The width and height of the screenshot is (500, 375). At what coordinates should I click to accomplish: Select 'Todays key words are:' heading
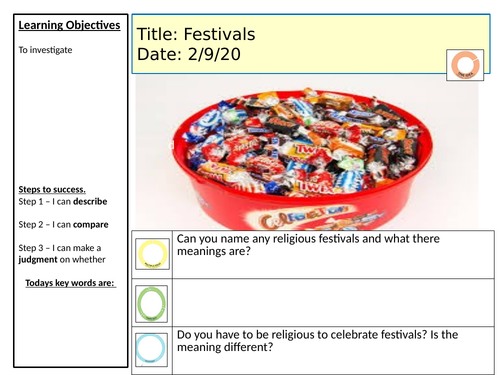[x=71, y=283]
